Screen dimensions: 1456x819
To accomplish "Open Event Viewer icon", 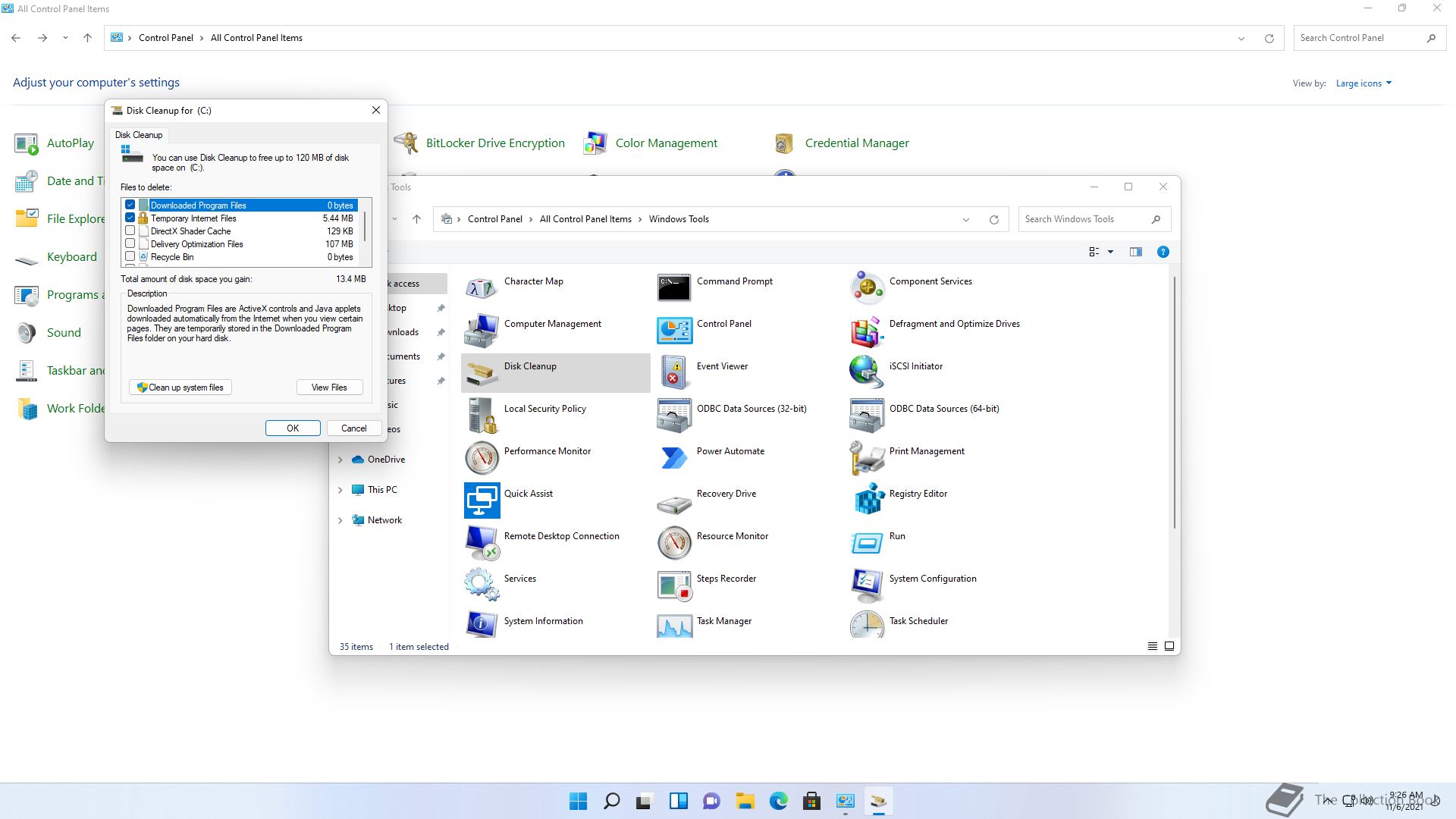I will [674, 373].
